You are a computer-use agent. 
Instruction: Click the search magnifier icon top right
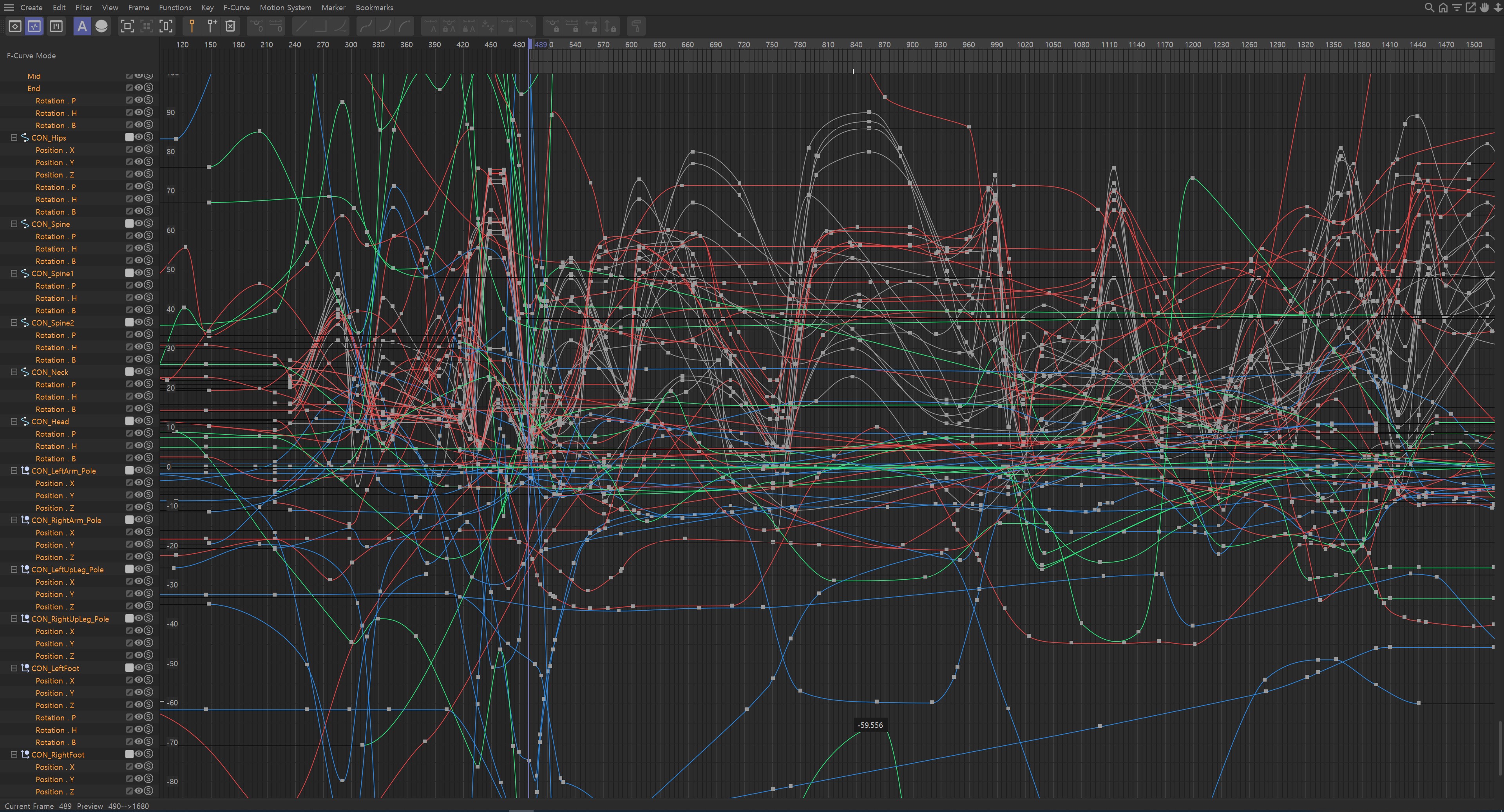pos(1429,7)
